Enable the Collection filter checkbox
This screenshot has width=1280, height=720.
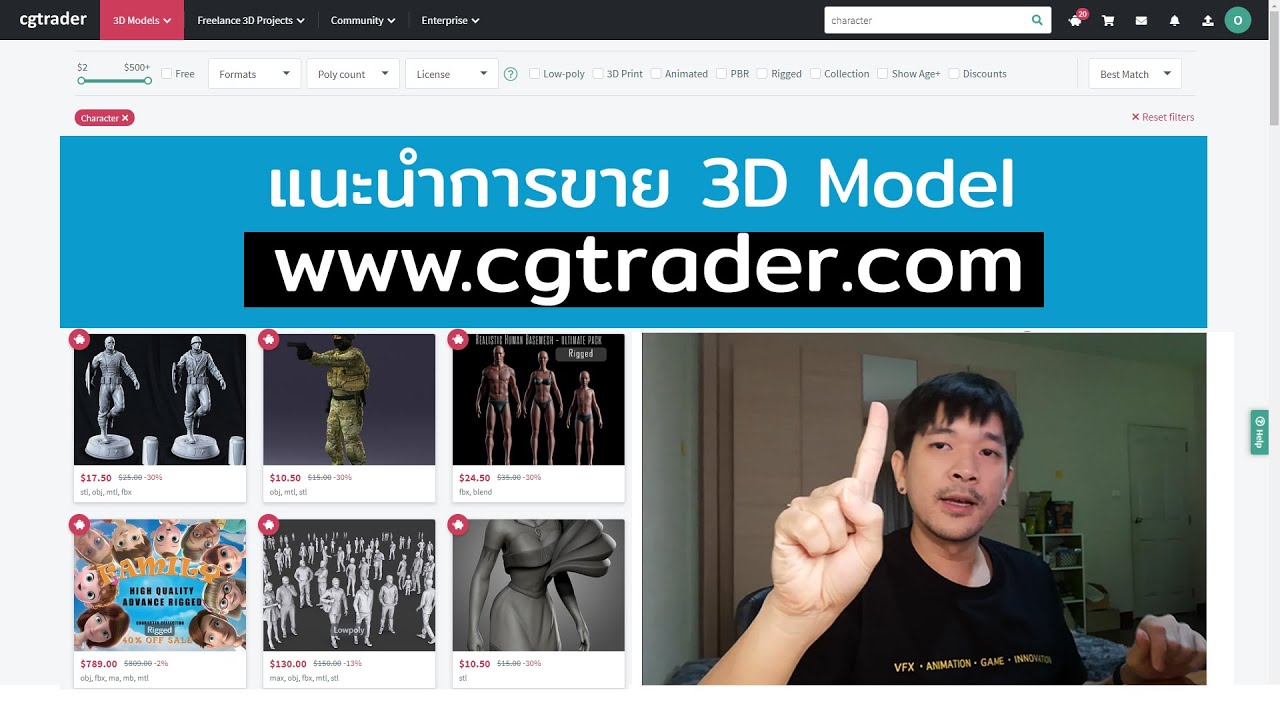click(x=815, y=74)
